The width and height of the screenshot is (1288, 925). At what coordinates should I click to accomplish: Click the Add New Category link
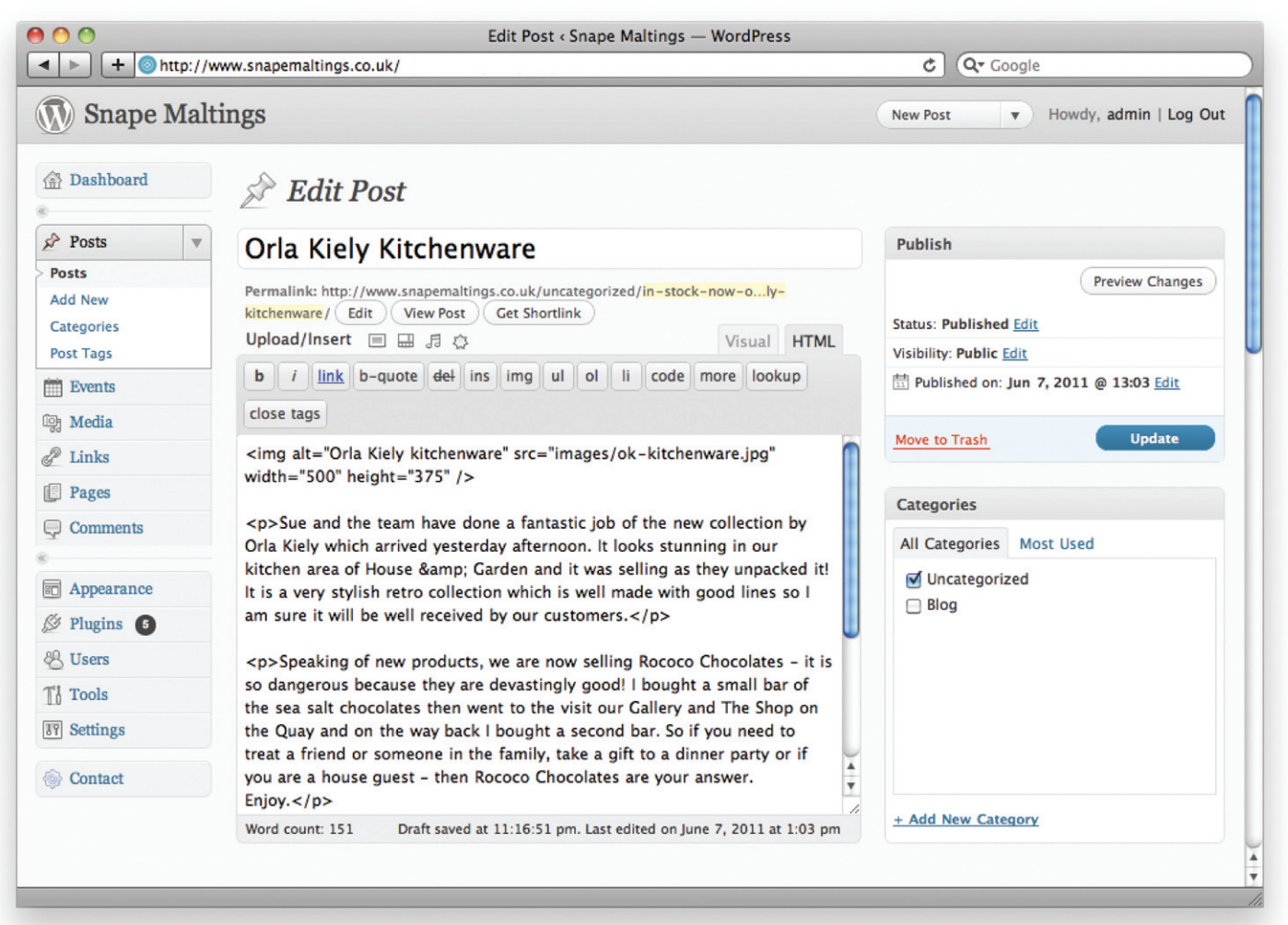click(966, 819)
